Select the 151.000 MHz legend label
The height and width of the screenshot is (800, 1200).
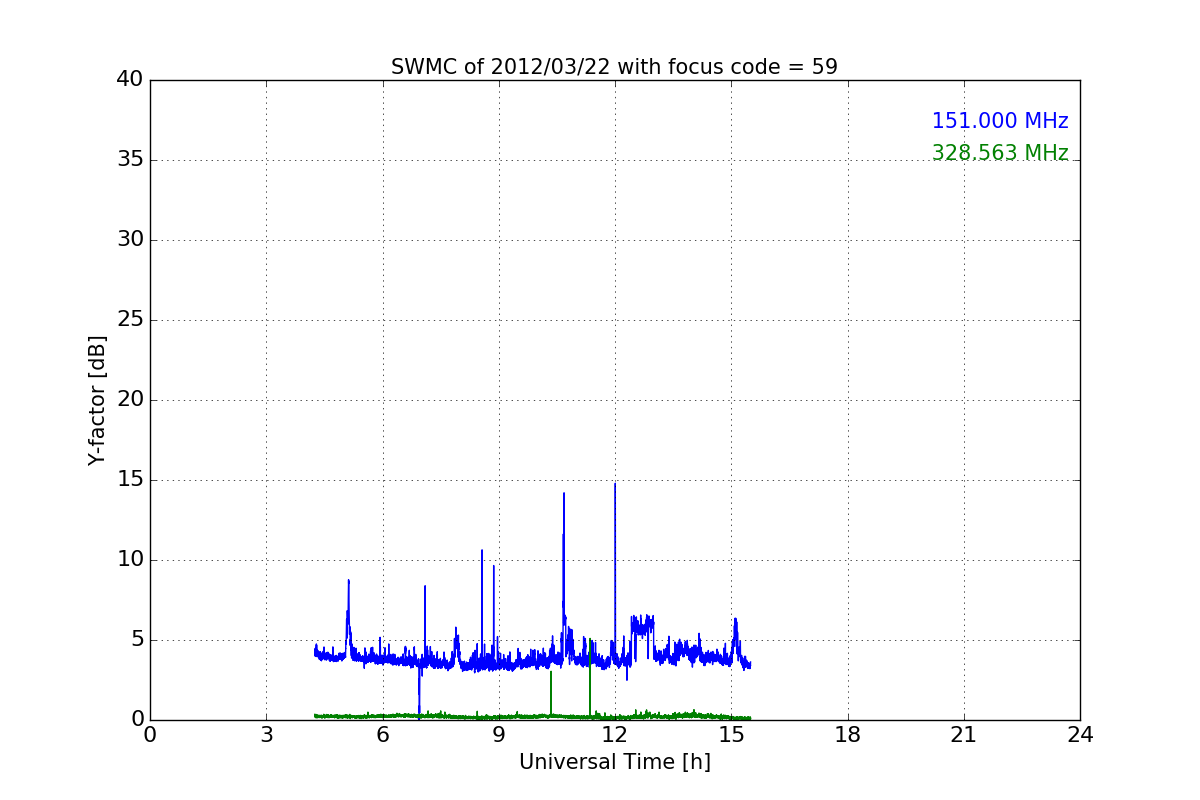click(1000, 121)
